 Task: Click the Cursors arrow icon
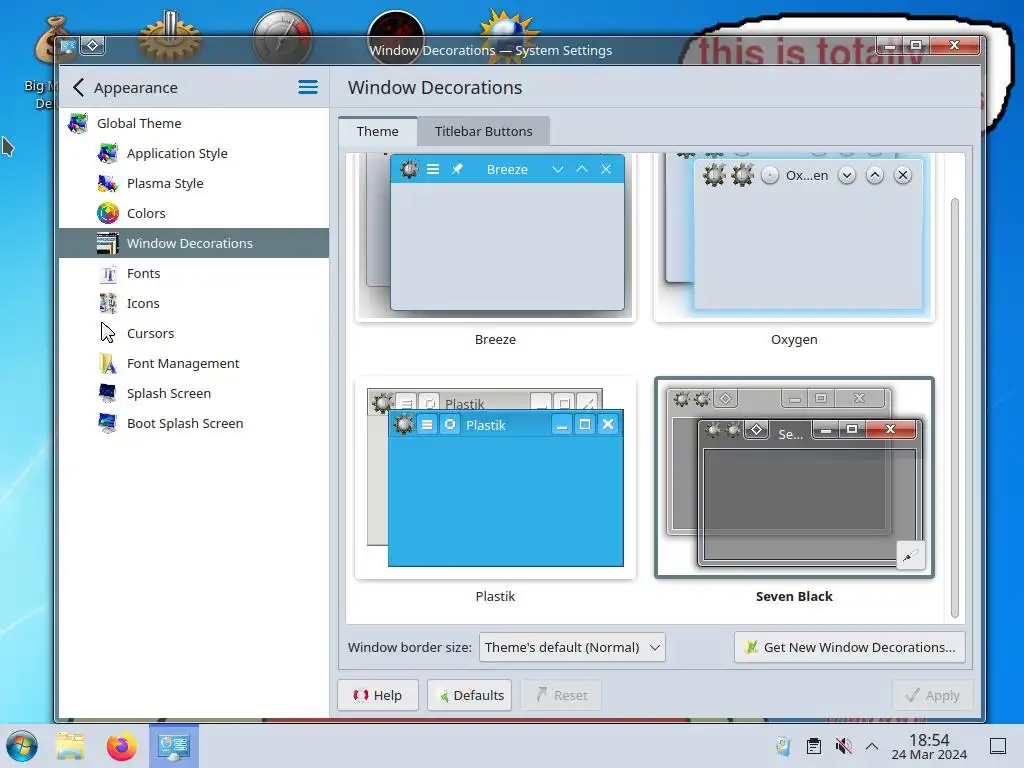[x=108, y=334]
